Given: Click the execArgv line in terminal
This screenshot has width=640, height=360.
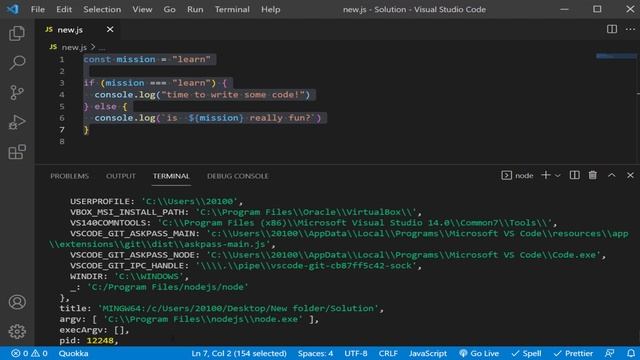Looking at the screenshot, I should (x=94, y=330).
